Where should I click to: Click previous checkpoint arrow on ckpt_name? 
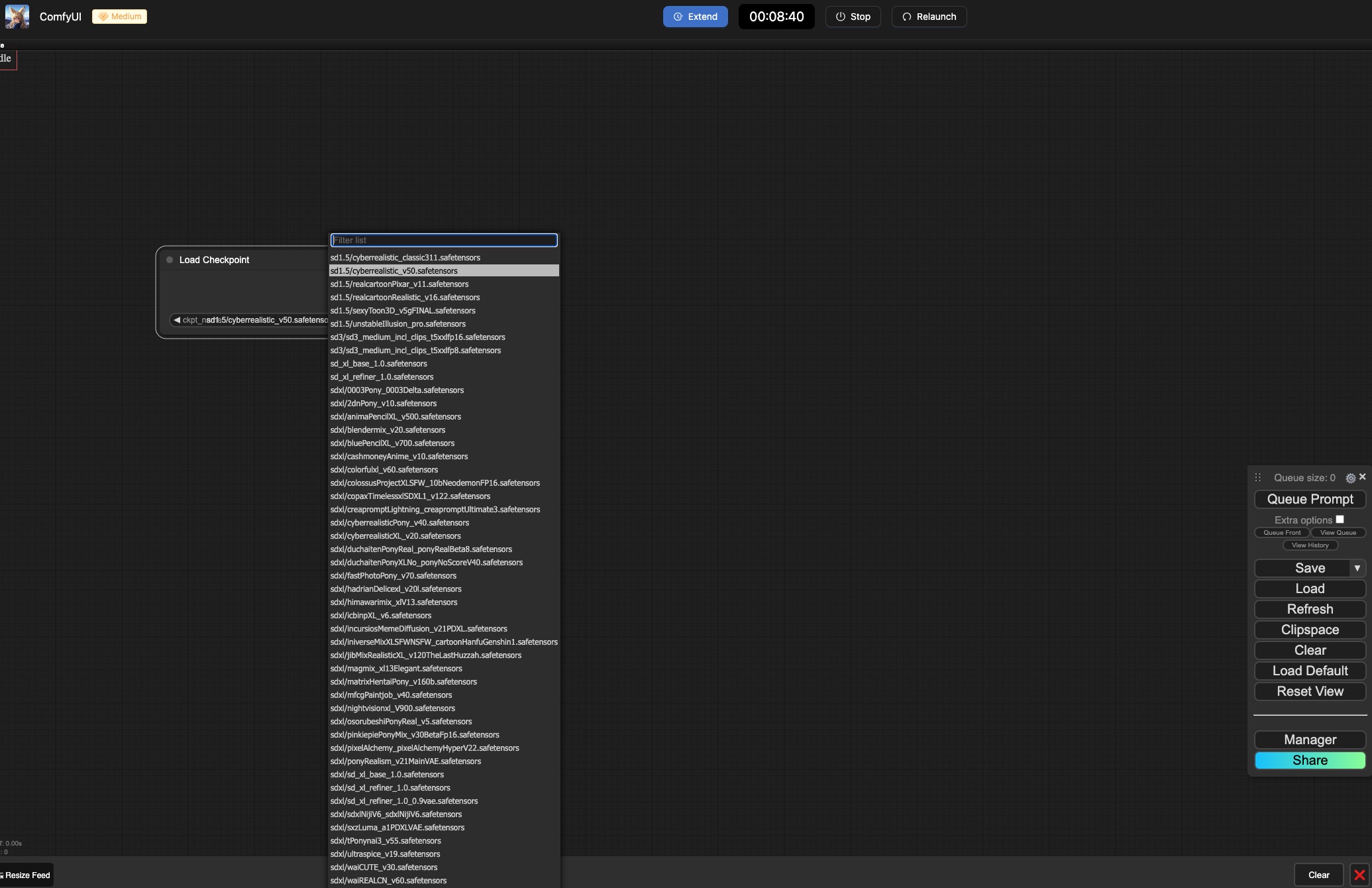pyautogui.click(x=177, y=320)
